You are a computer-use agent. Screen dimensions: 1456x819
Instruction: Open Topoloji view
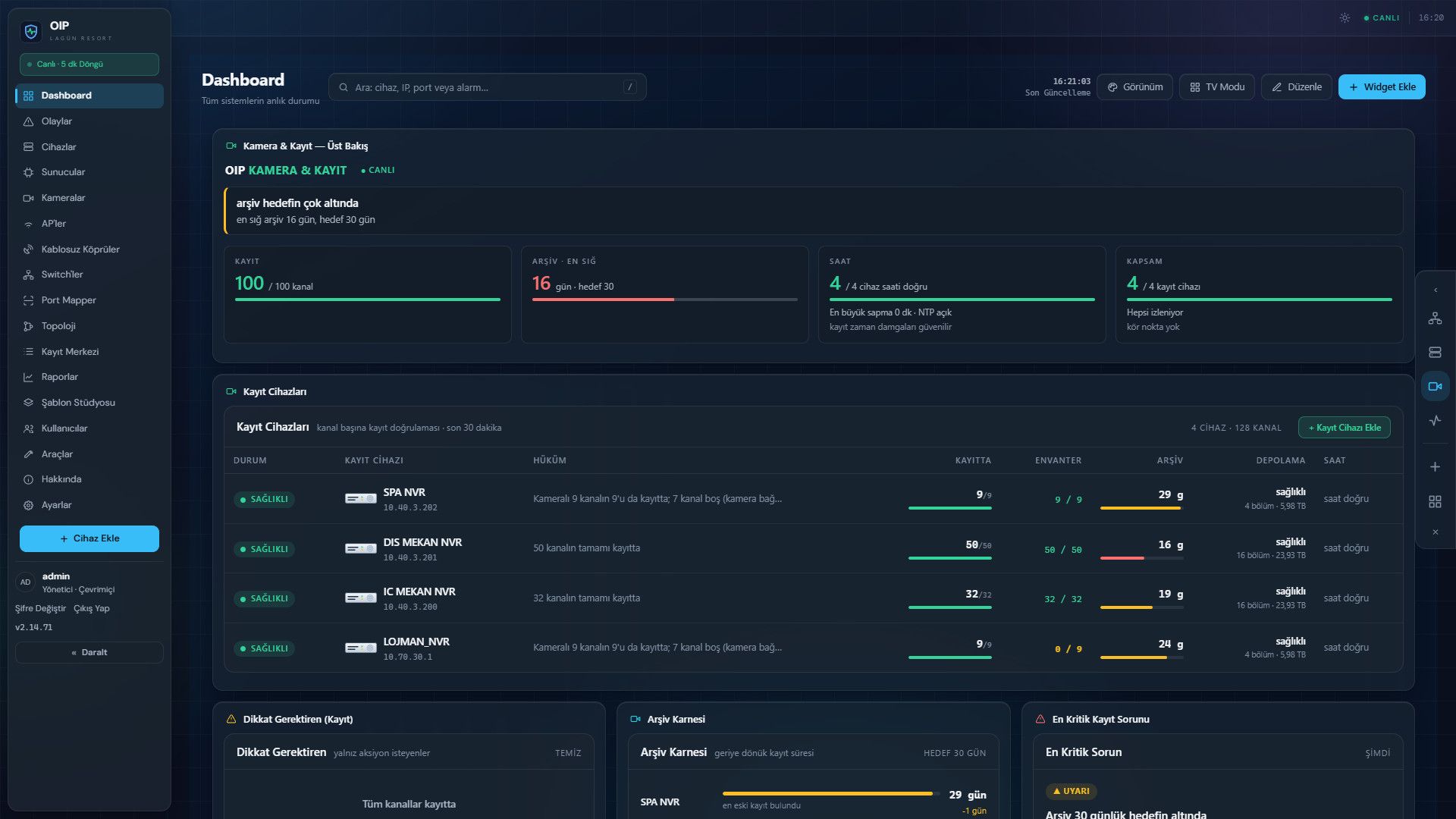(x=89, y=326)
